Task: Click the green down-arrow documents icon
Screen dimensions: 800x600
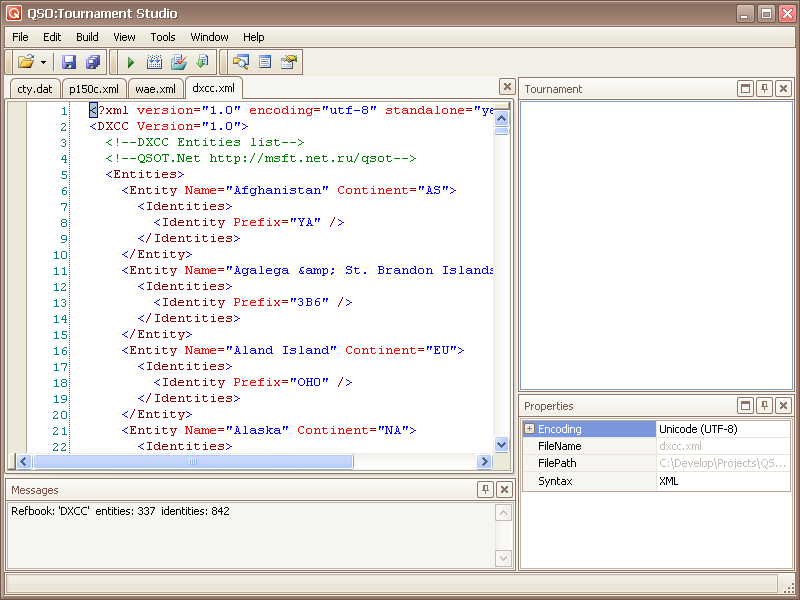Action: tap(201, 62)
